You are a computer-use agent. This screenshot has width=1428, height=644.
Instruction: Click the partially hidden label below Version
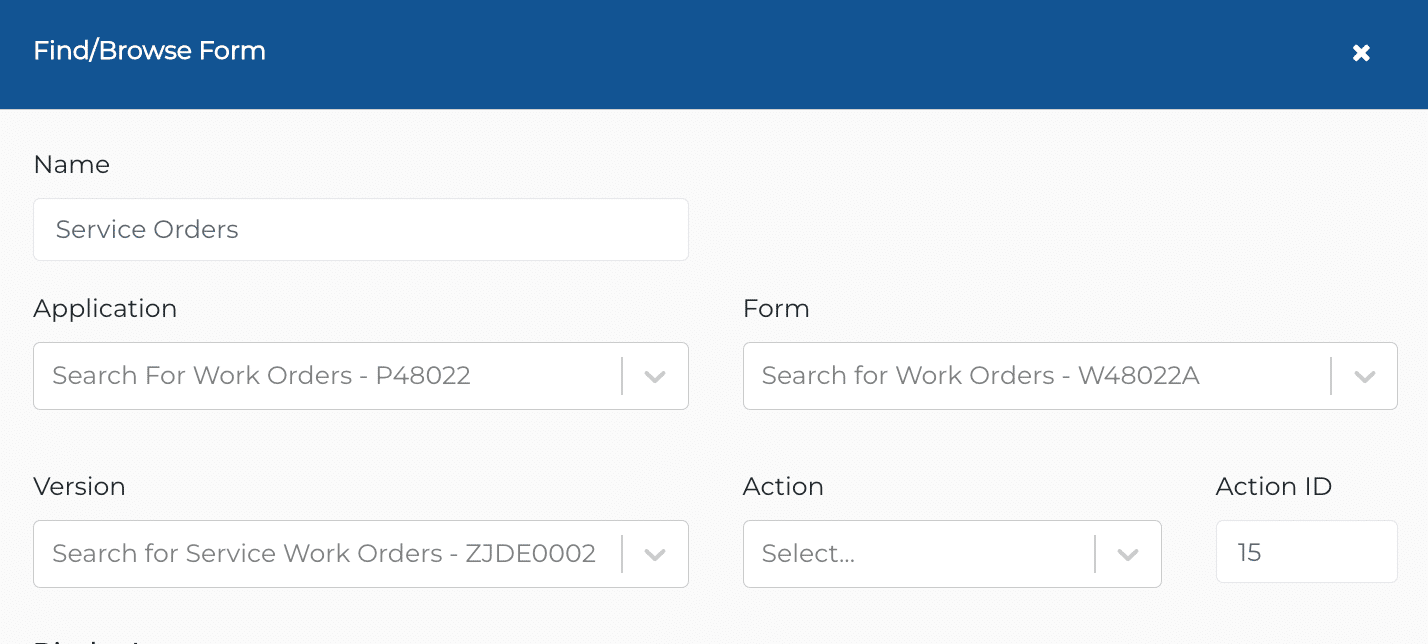pyautogui.click(x=90, y=640)
